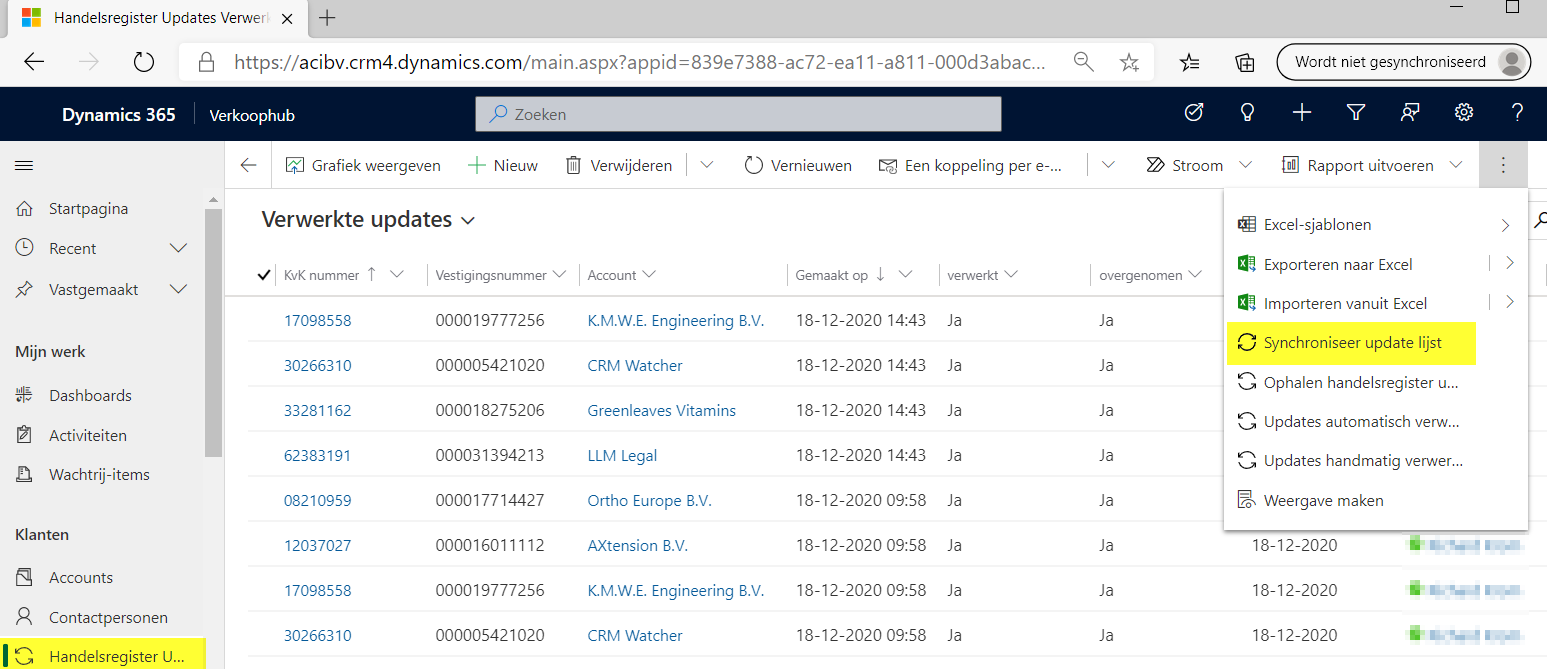Click the more commands ellipsis button
1547x669 pixels.
[1502, 165]
